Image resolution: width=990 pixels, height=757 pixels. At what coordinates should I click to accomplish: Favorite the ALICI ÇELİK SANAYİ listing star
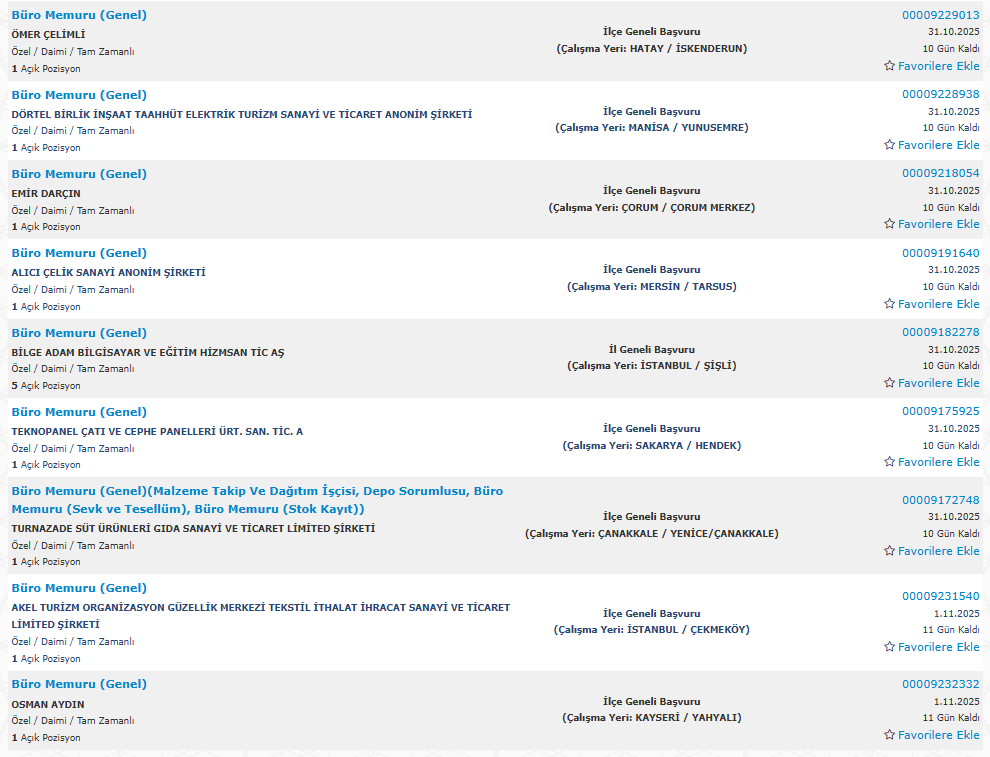pyautogui.click(x=889, y=304)
